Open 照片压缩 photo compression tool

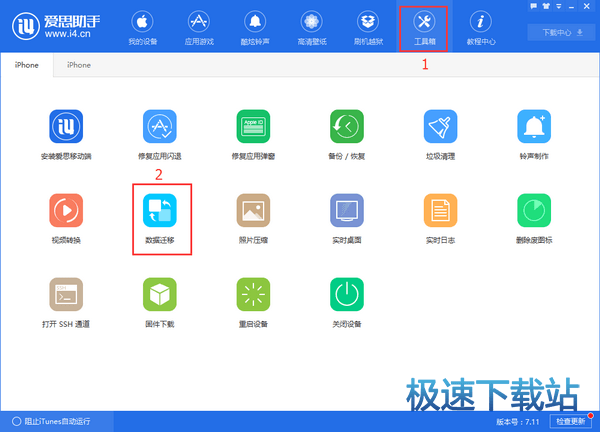253,219
